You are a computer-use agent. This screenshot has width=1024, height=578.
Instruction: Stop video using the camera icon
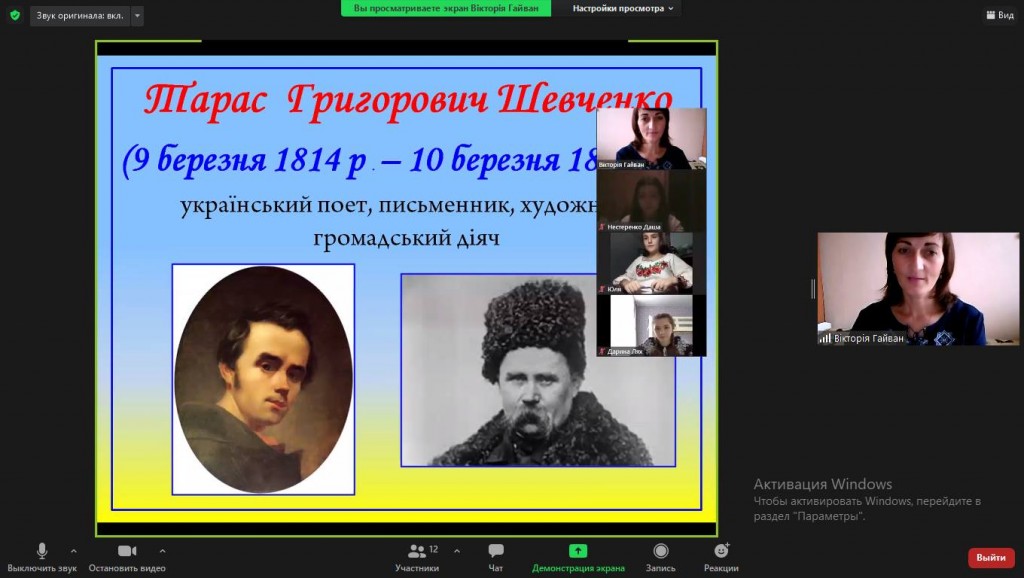tap(127, 551)
